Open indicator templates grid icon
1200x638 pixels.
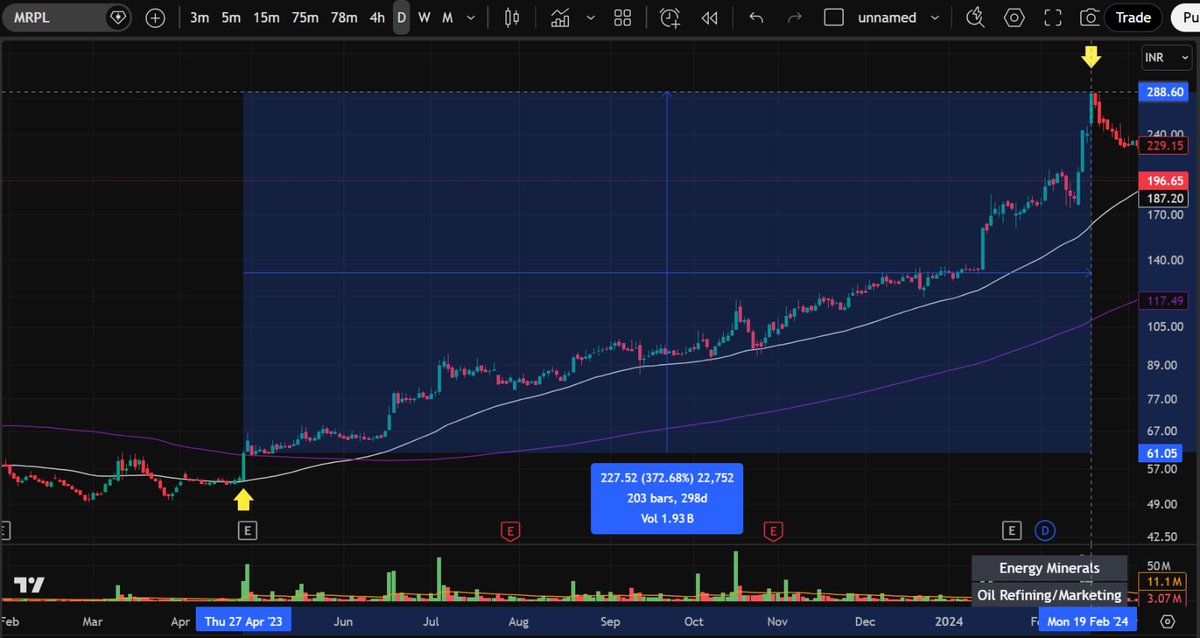623,18
